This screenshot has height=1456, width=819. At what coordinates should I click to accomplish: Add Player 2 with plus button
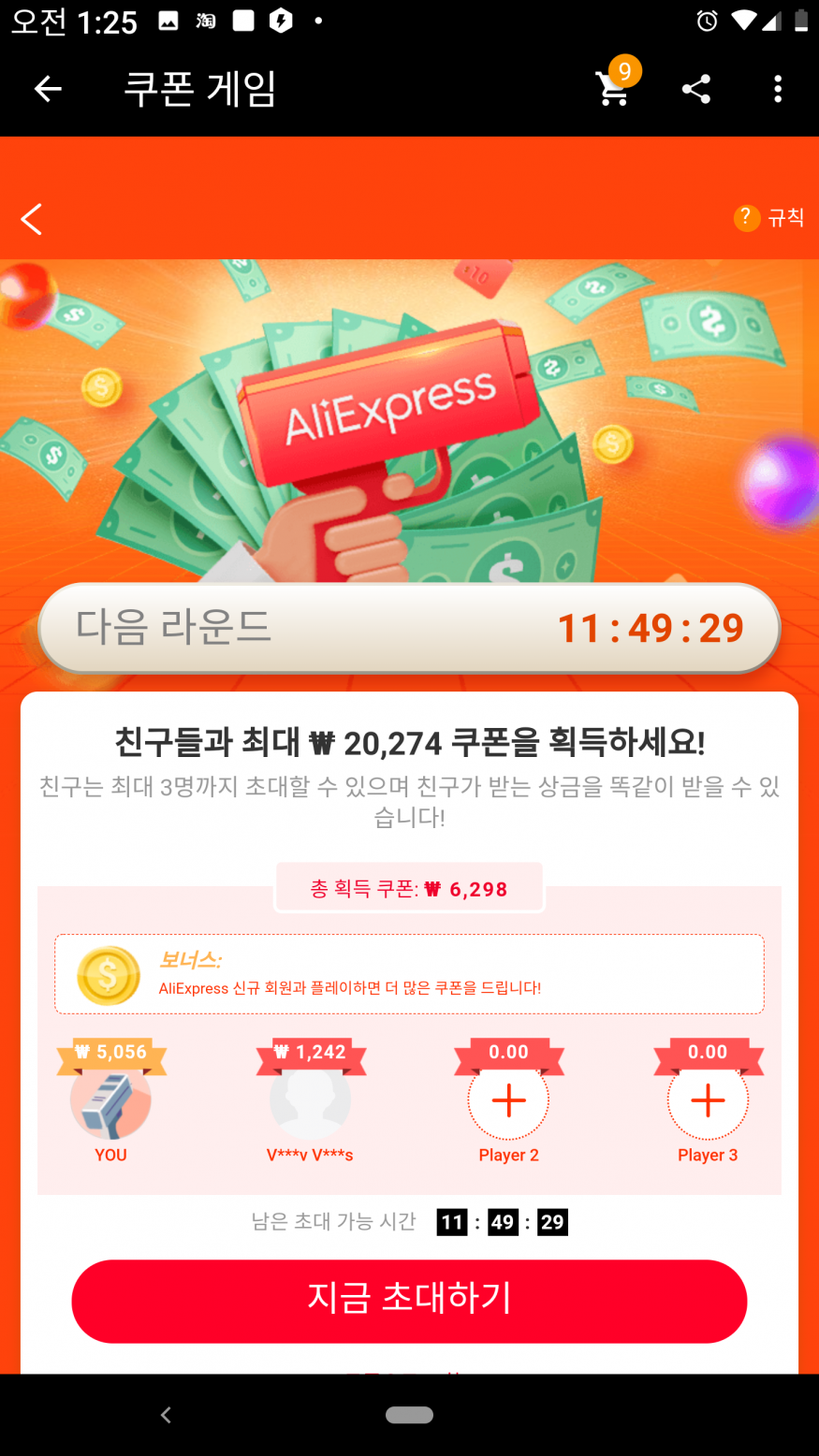tap(508, 1099)
